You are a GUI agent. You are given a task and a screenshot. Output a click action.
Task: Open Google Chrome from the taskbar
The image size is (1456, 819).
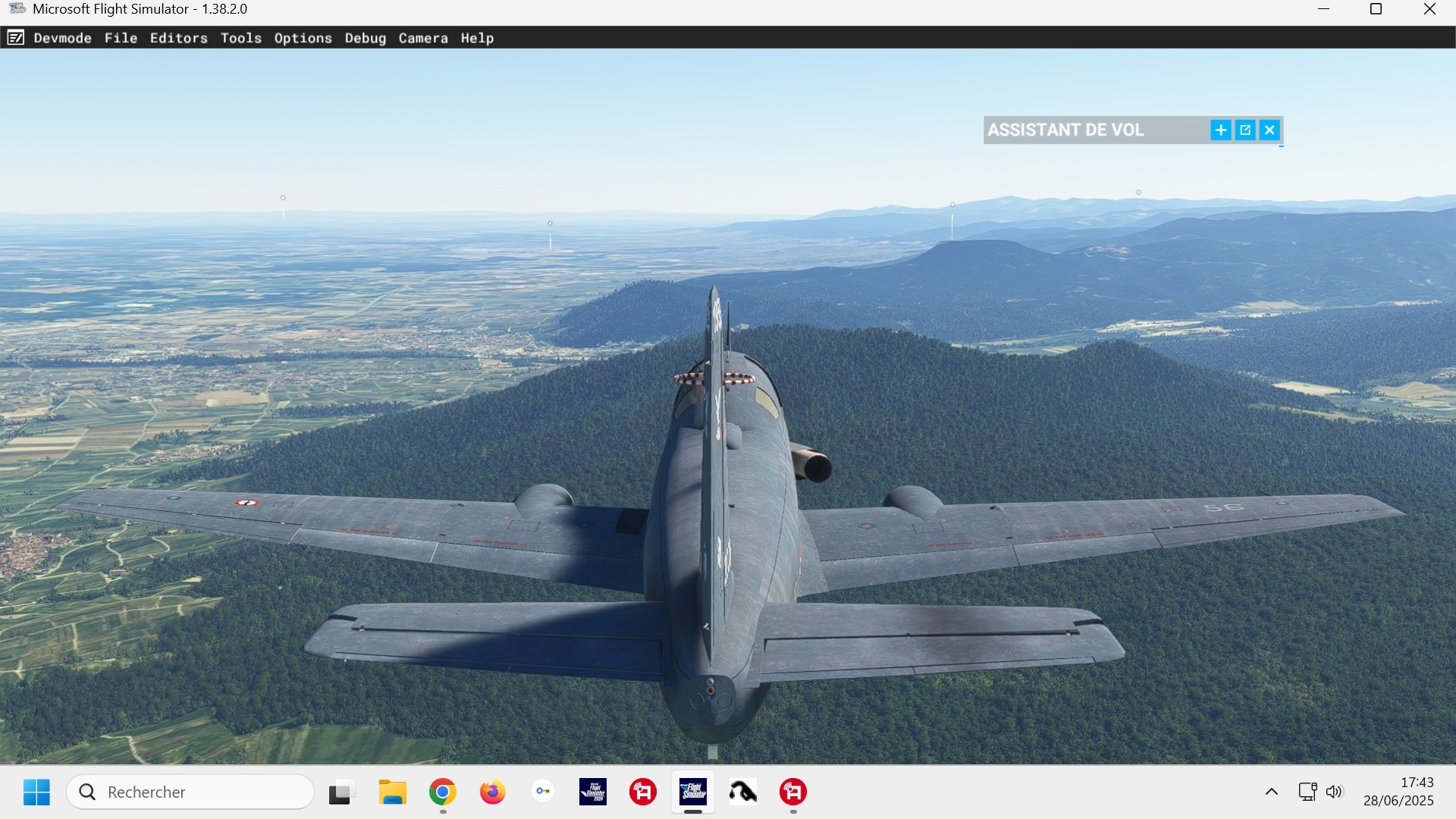[x=442, y=792]
